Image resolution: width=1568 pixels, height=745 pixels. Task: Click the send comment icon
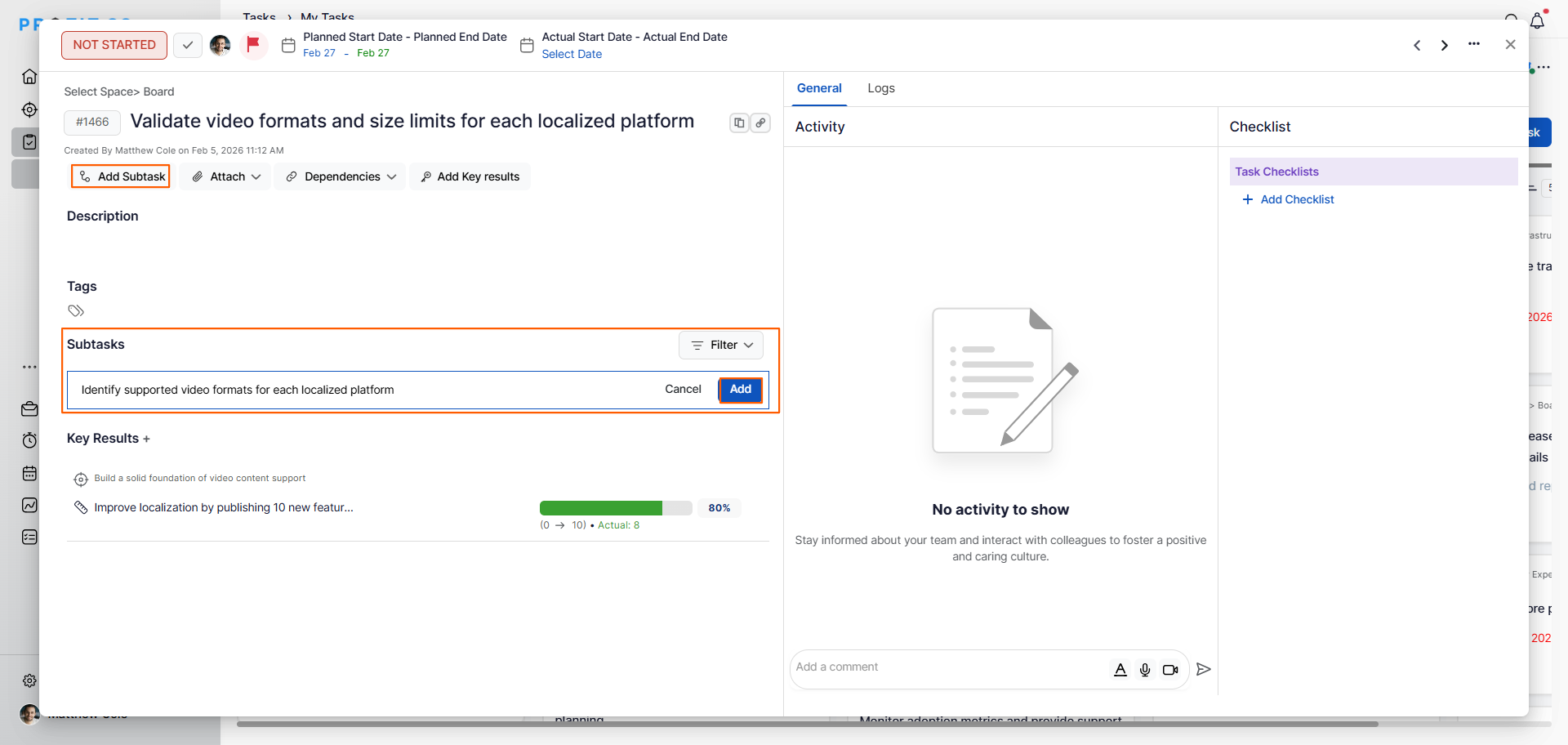1203,669
